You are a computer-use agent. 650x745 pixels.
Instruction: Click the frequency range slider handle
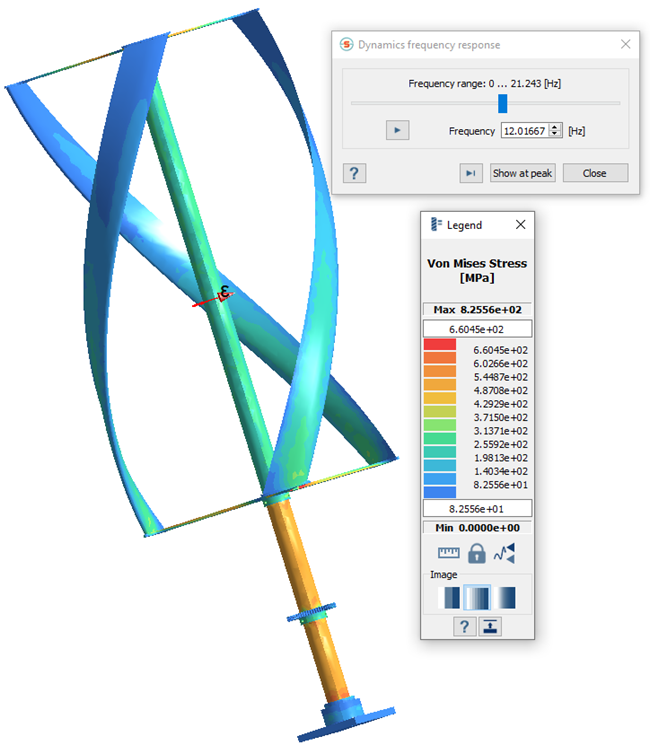pyautogui.click(x=502, y=103)
